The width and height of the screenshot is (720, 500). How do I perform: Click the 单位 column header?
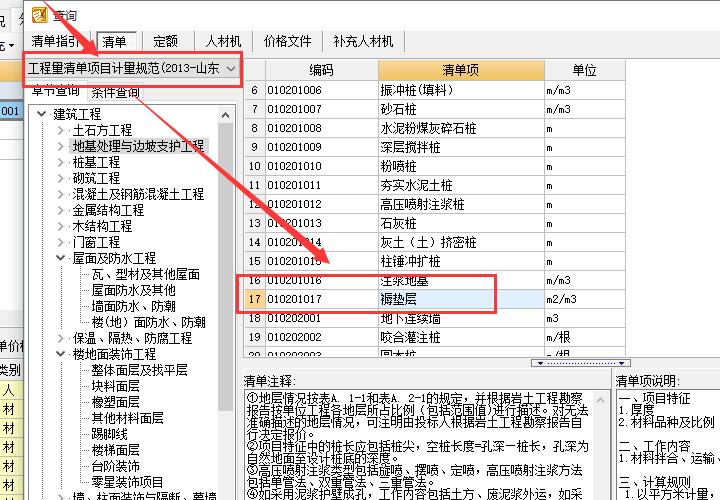584,70
